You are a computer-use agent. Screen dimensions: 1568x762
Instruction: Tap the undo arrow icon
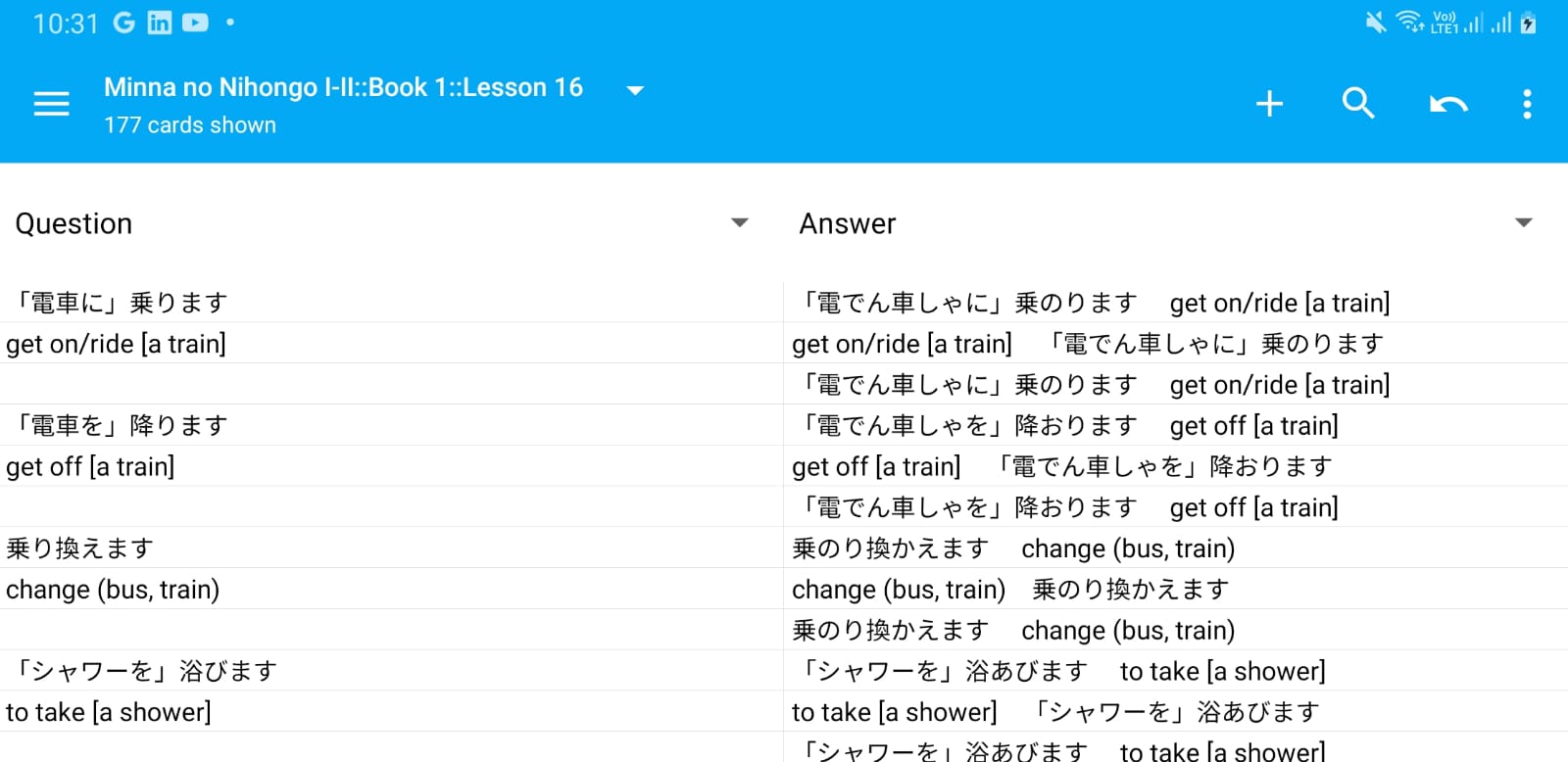(x=1448, y=104)
